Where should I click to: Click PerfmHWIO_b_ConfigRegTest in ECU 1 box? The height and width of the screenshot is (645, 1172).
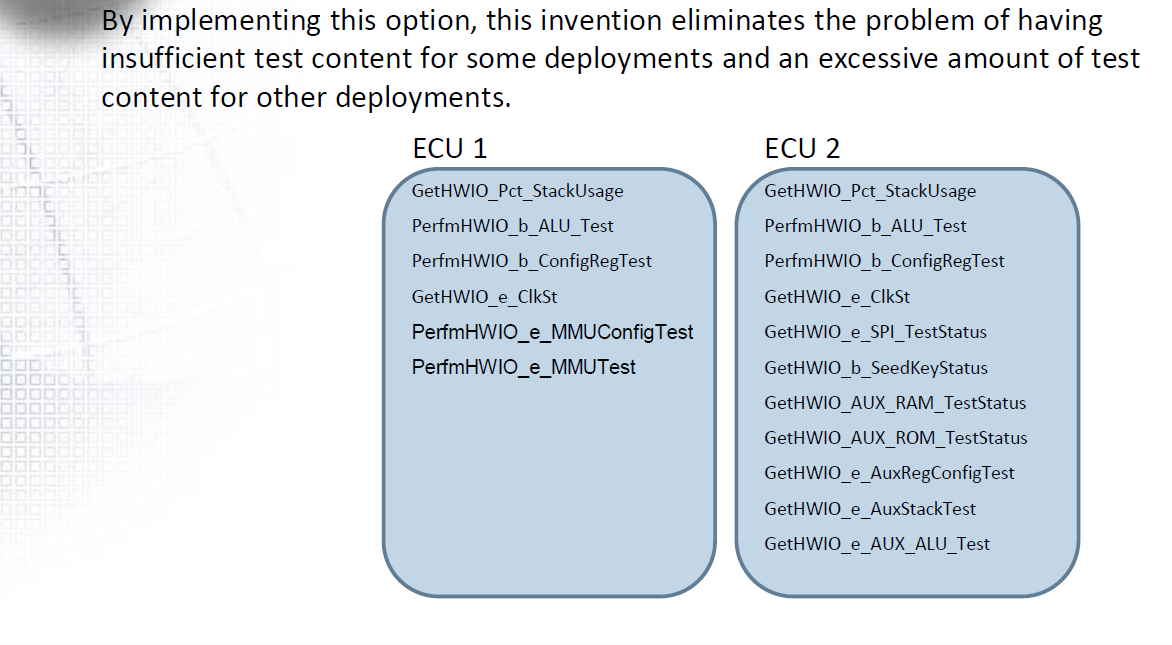531,261
